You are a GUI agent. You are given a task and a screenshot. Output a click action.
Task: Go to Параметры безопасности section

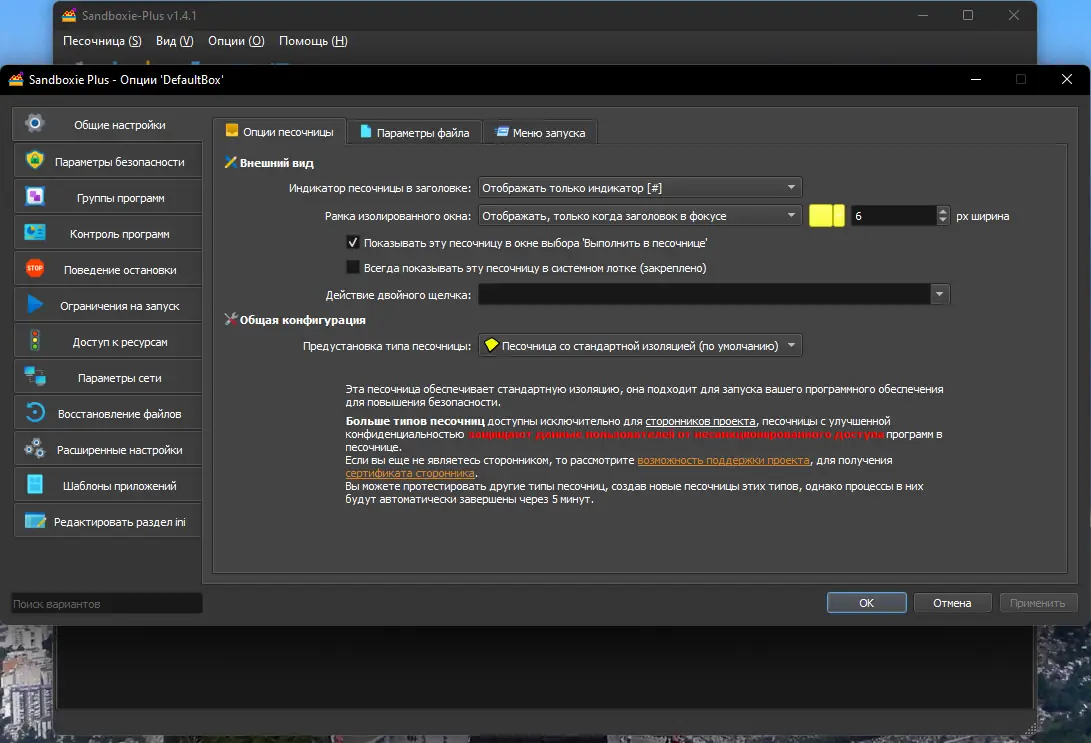tap(108, 161)
